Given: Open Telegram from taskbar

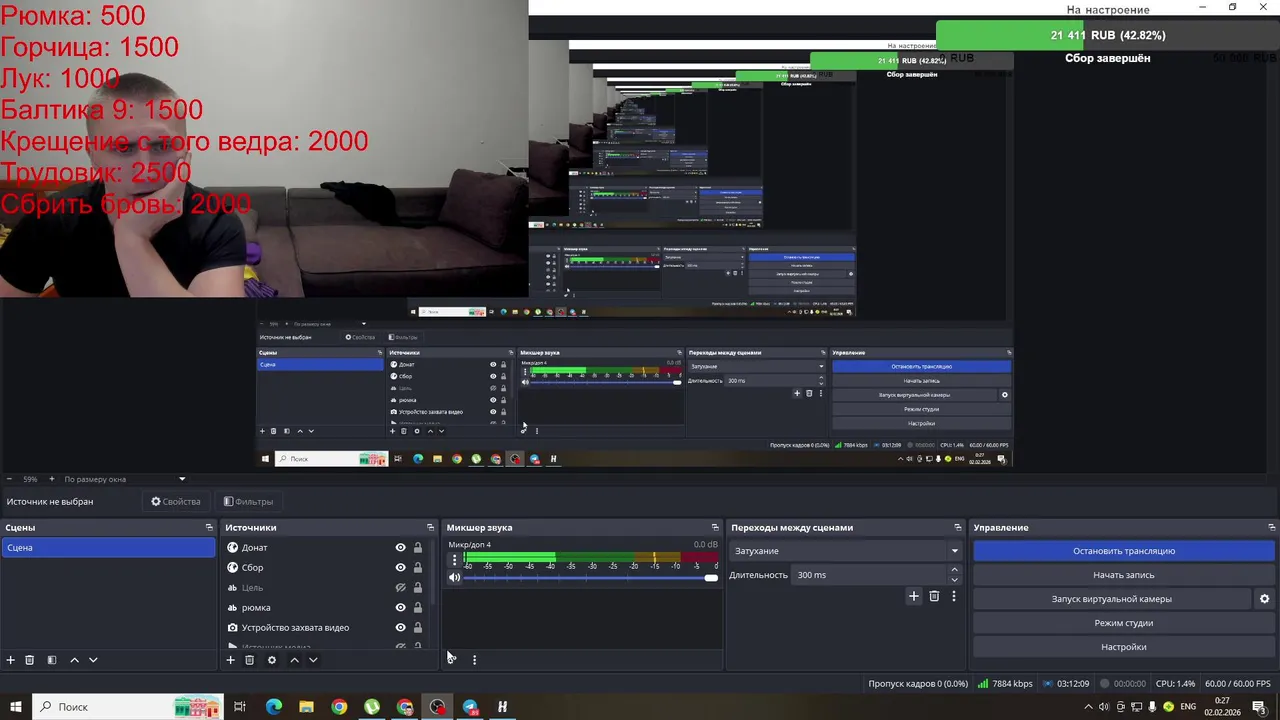Looking at the screenshot, I should tap(470, 707).
